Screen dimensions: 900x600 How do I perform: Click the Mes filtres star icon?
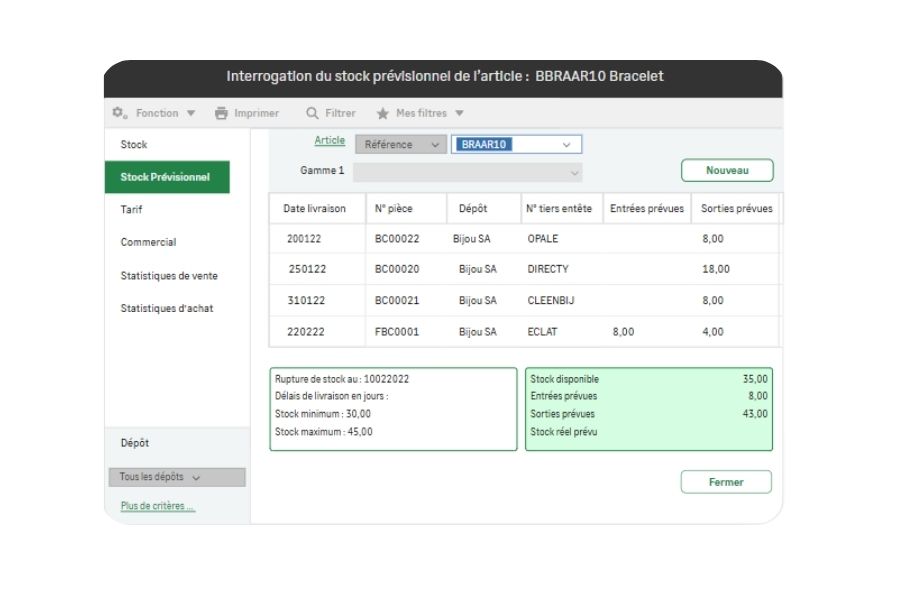[382, 113]
